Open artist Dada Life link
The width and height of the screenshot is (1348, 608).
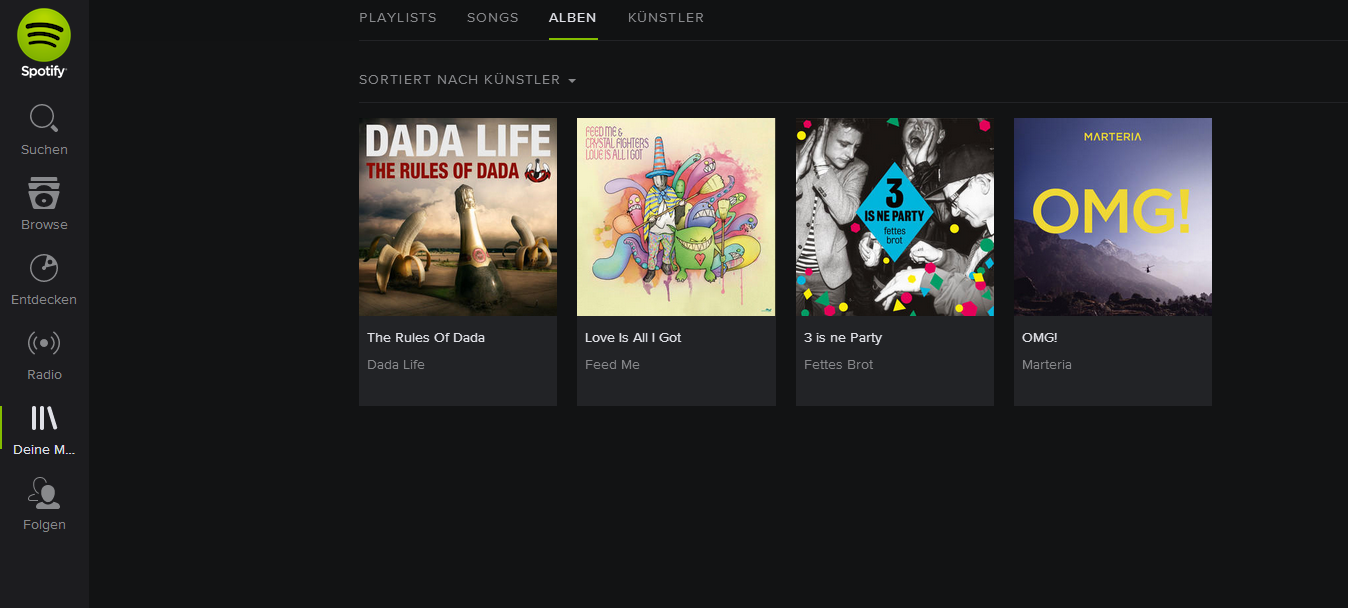pyautogui.click(x=396, y=365)
